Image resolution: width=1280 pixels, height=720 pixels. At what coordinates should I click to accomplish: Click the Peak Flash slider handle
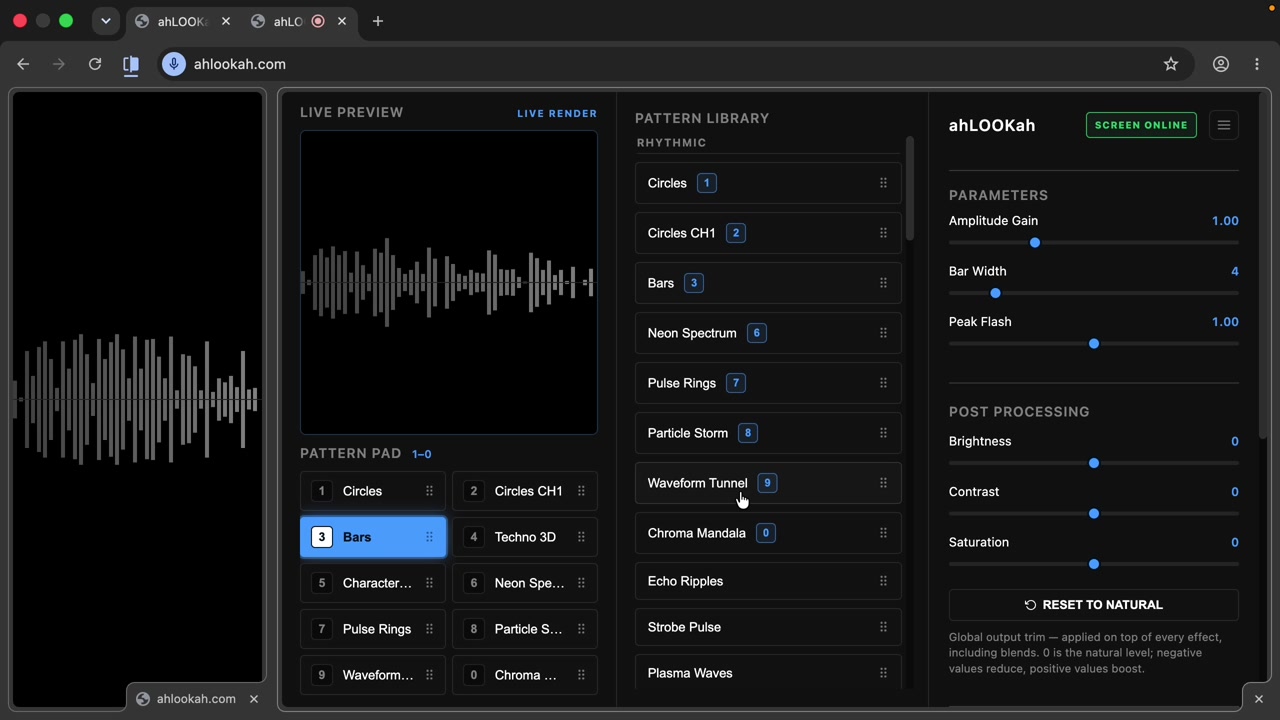pyautogui.click(x=1094, y=344)
